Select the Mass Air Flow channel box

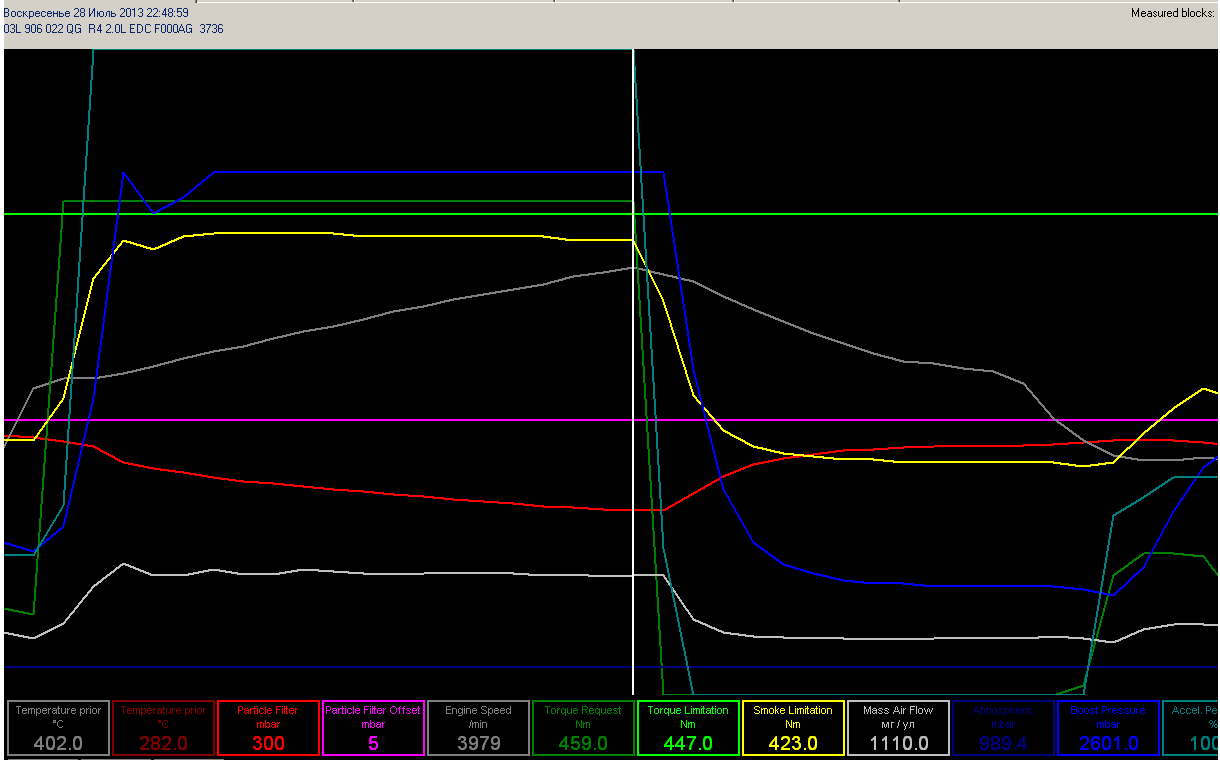tap(898, 727)
